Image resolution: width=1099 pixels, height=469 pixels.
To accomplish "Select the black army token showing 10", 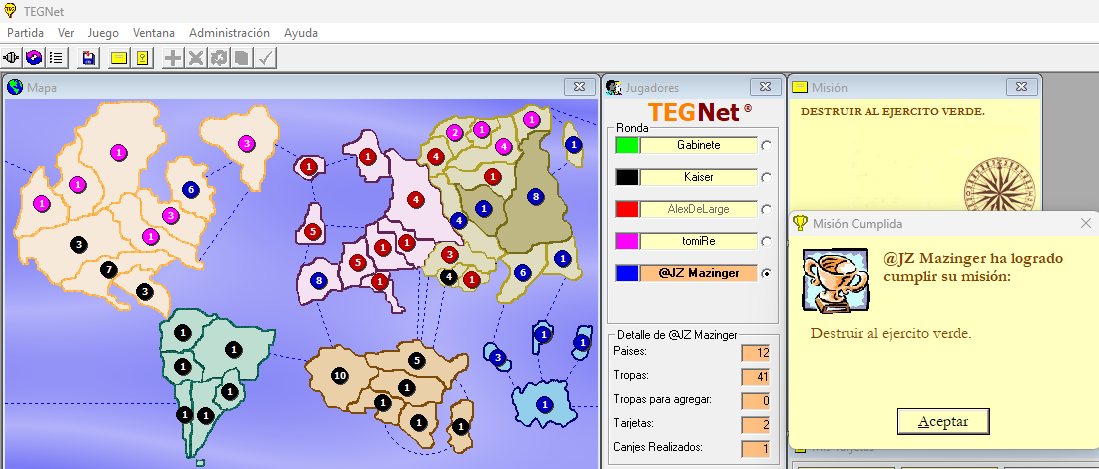I will [x=340, y=376].
